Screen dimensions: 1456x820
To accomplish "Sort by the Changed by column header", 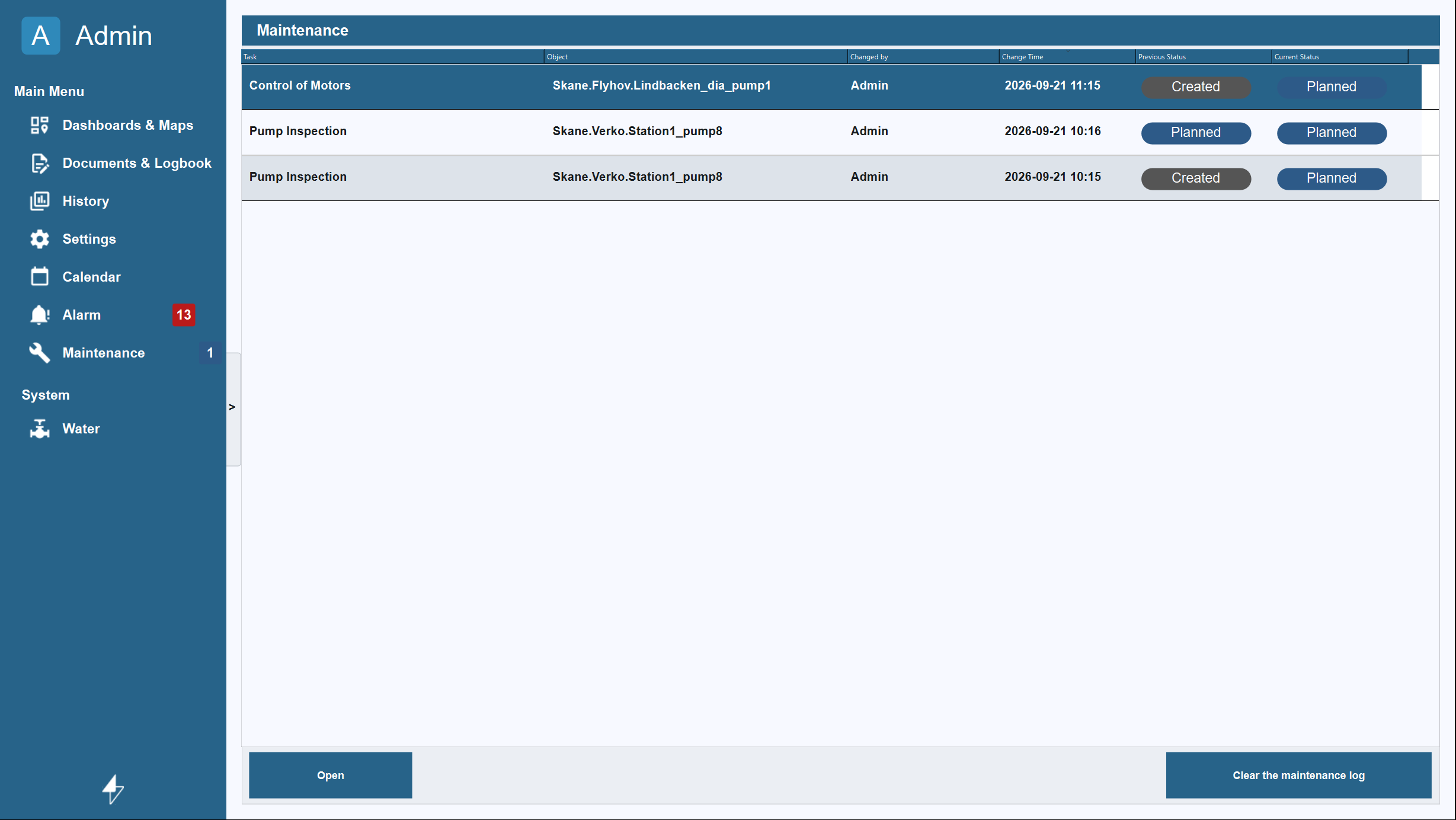I will [923, 57].
